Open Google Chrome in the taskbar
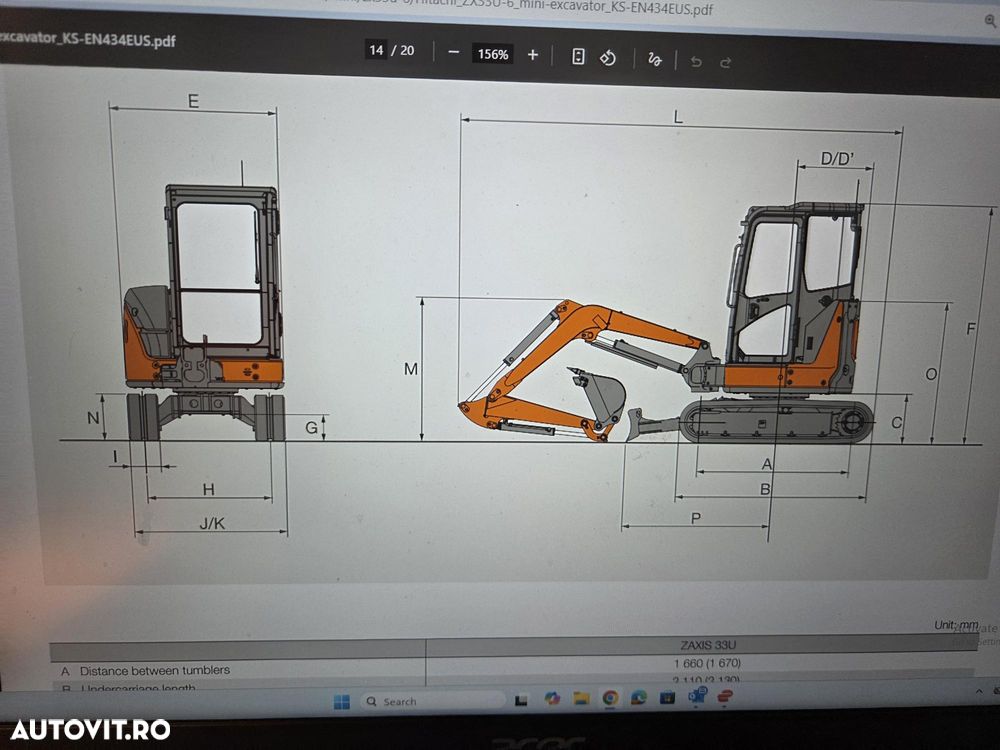Image resolution: width=1000 pixels, height=750 pixels. (x=610, y=698)
